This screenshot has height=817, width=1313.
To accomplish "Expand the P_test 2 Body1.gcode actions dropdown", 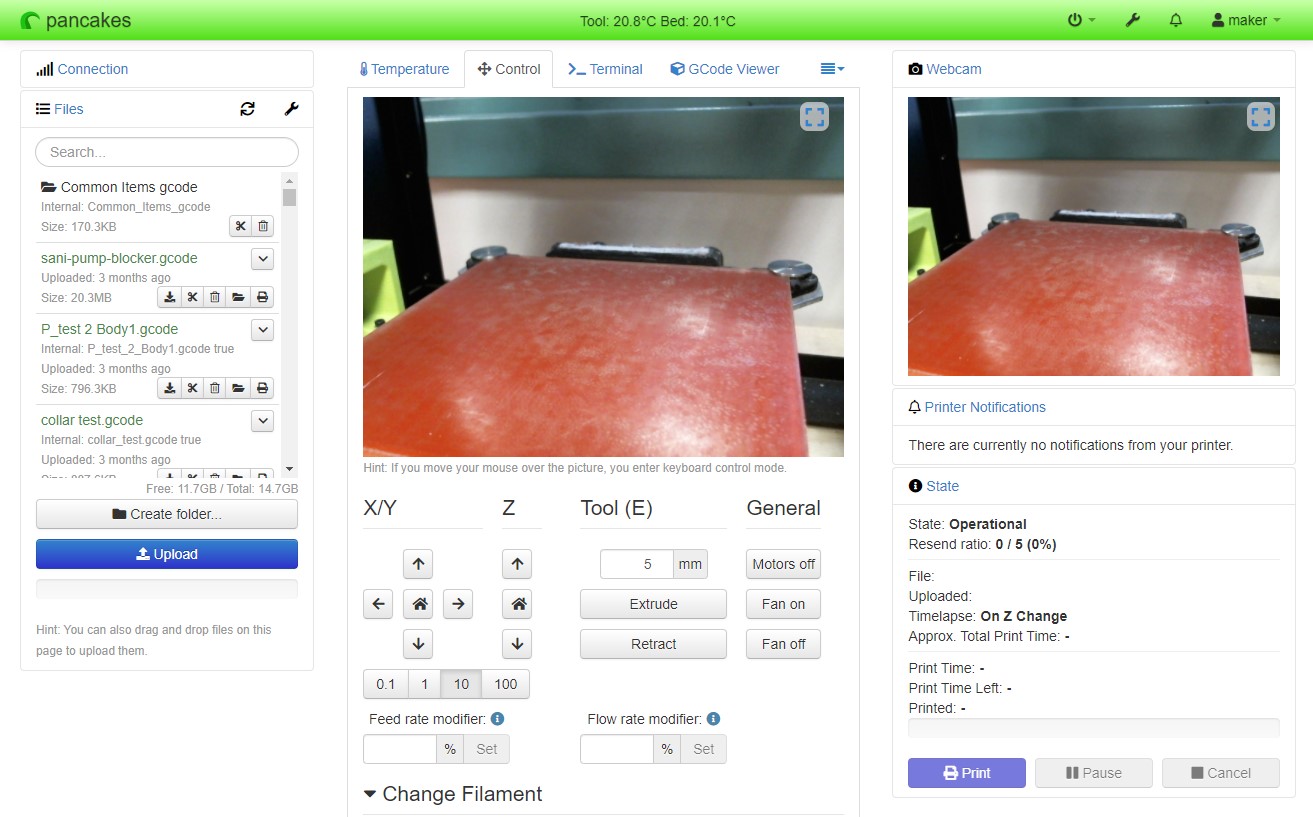I will [x=262, y=329].
